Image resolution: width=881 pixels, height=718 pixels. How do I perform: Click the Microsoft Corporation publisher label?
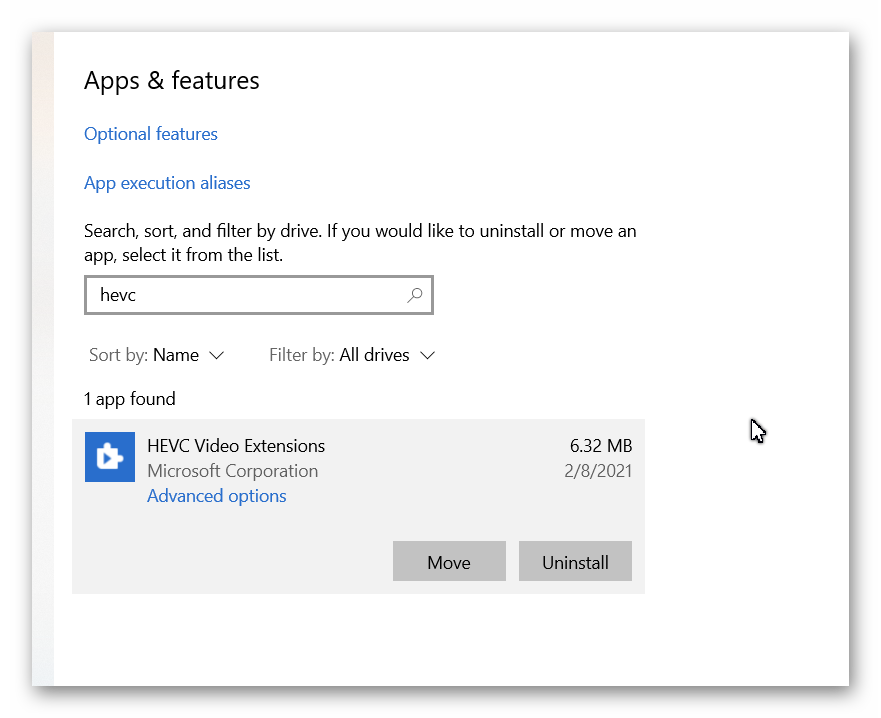point(233,471)
